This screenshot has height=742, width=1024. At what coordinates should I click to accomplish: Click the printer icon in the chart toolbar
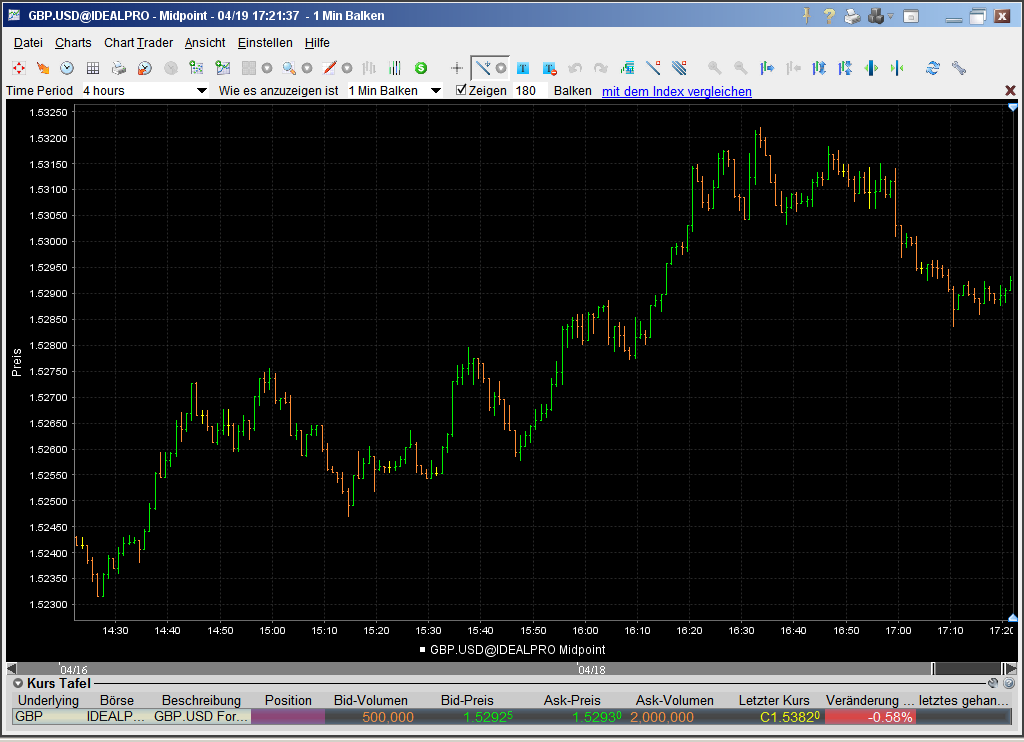118,68
